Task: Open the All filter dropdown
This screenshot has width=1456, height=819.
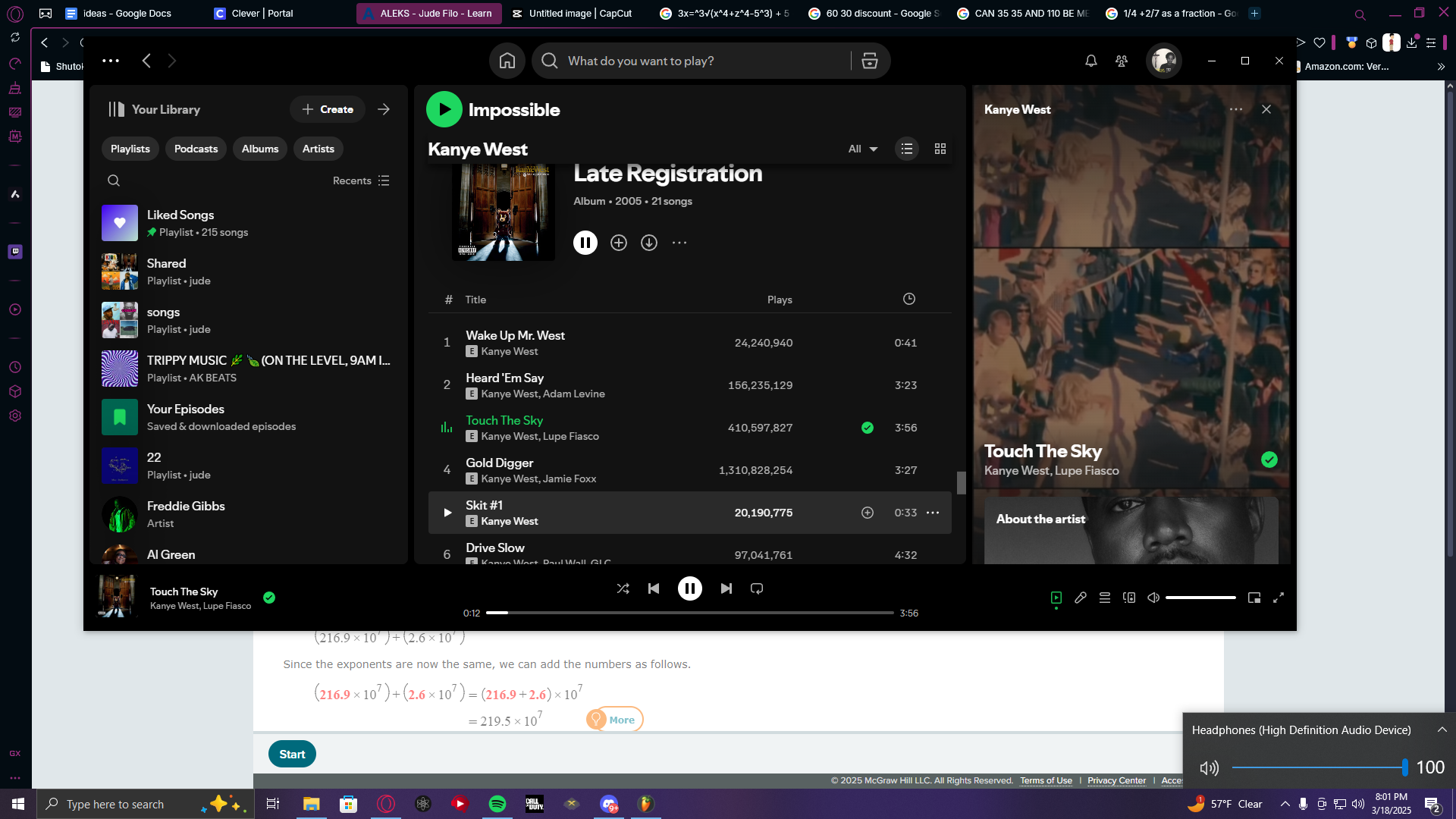Action: [x=863, y=149]
